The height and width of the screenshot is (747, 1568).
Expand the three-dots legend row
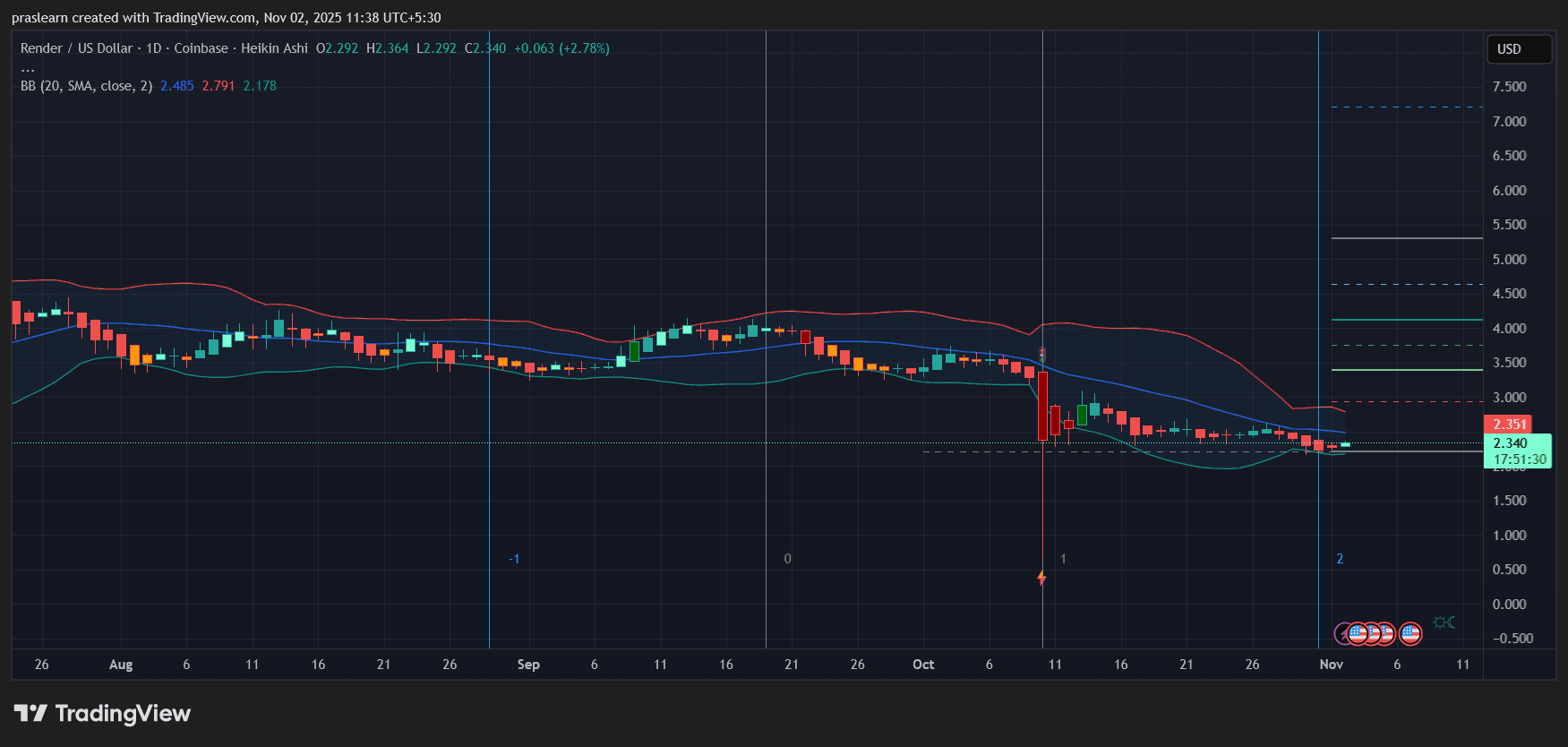pos(28,68)
